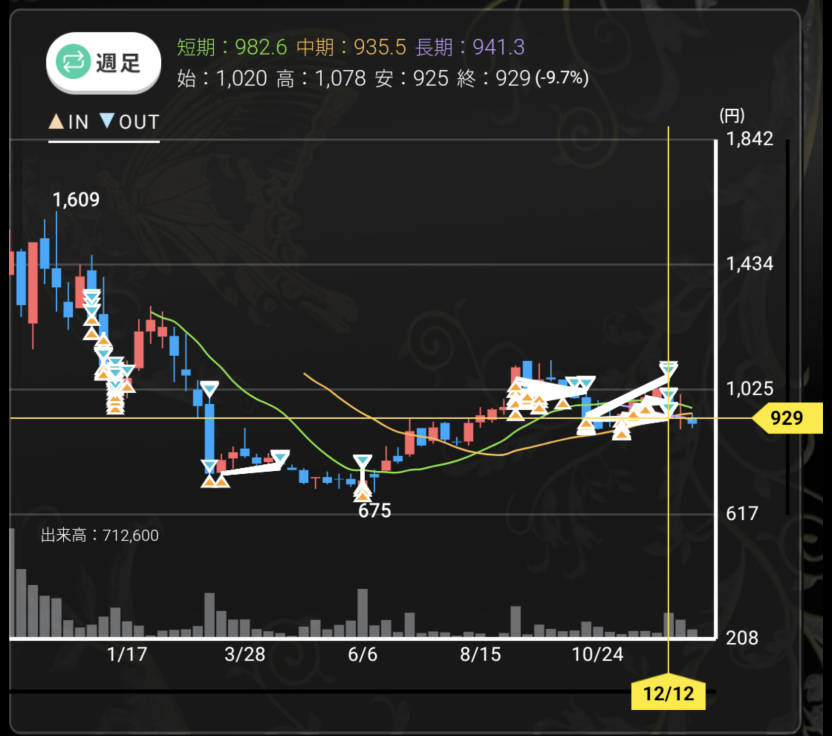Screen dimensions: 832x736
Task: Tap the OUT marker above the 12/12 line
Action: point(669,368)
